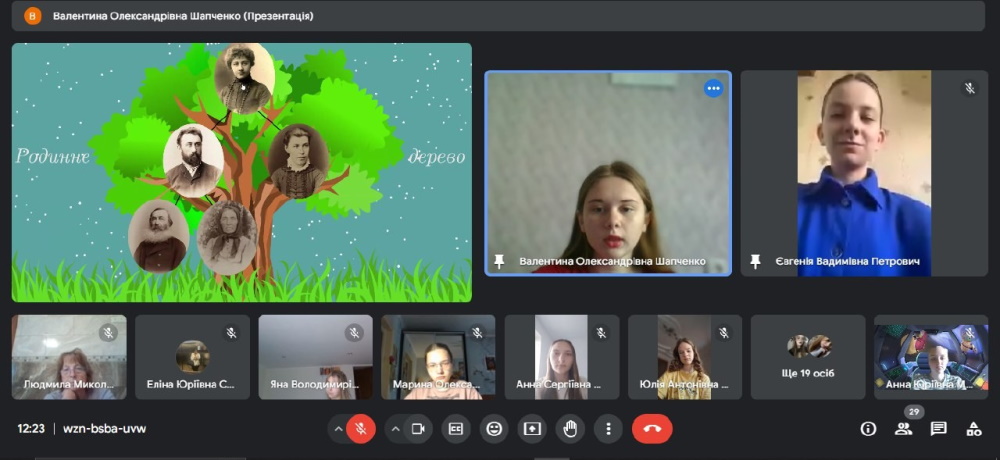This screenshot has height=460, width=1000.
Task: Click muted mic icon on Анна Юріївна tile
Action: 970,332
